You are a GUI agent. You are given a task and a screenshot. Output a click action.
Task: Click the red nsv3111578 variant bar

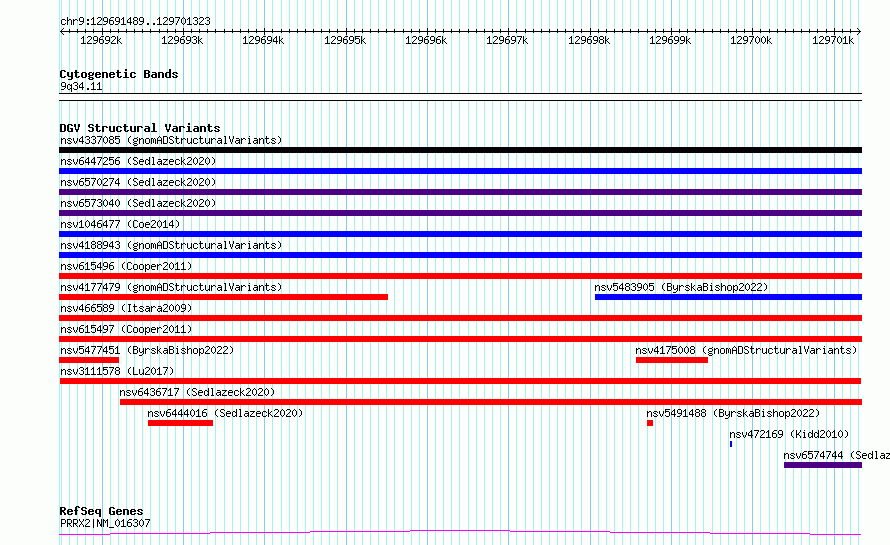(x=460, y=381)
